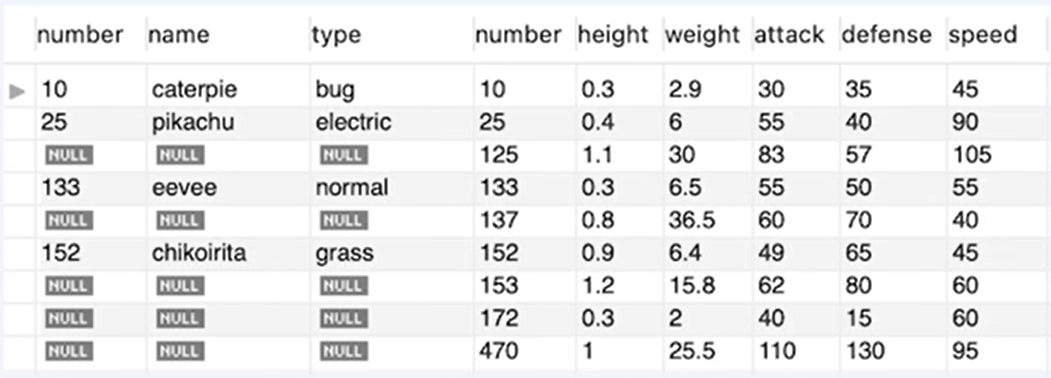The width and height of the screenshot is (1051, 378).
Task: Select the number cell showing 470
Action: click(x=524, y=351)
